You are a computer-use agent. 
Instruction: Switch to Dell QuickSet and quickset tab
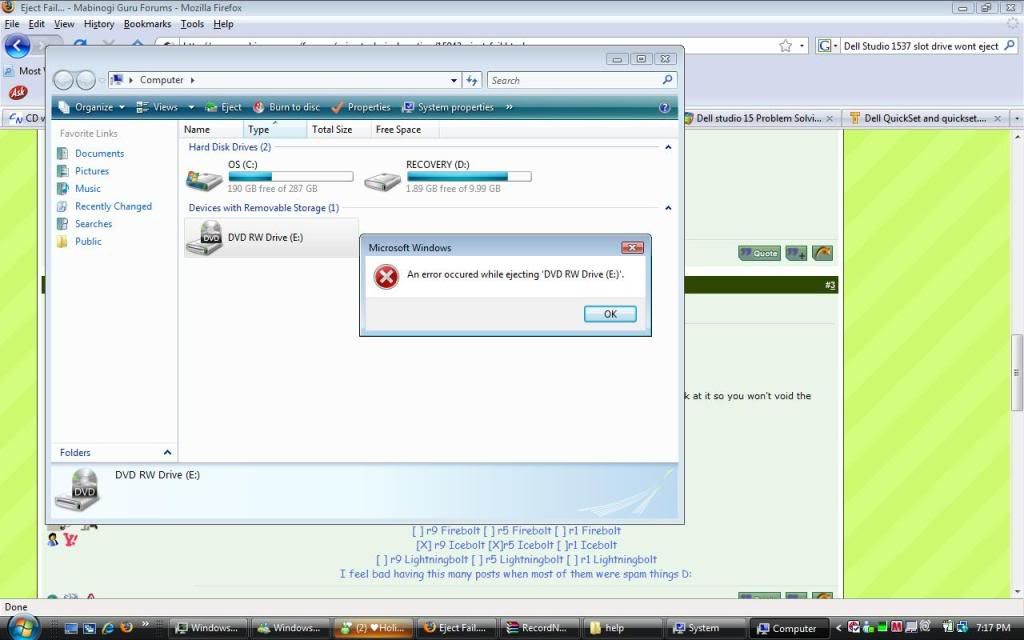[x=924, y=118]
